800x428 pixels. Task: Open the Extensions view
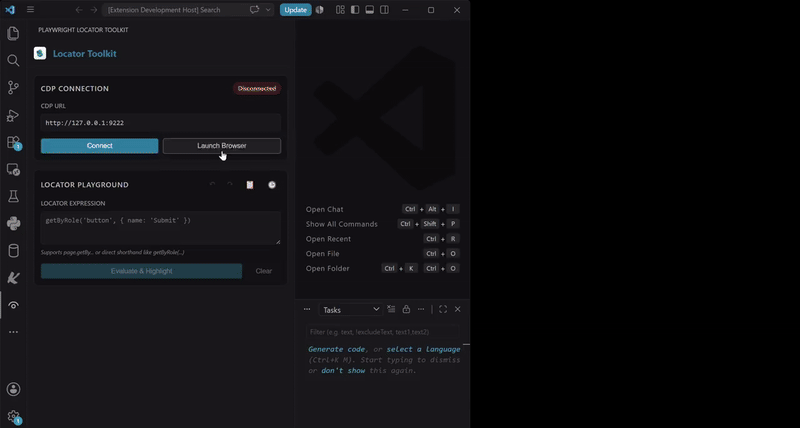[13, 142]
